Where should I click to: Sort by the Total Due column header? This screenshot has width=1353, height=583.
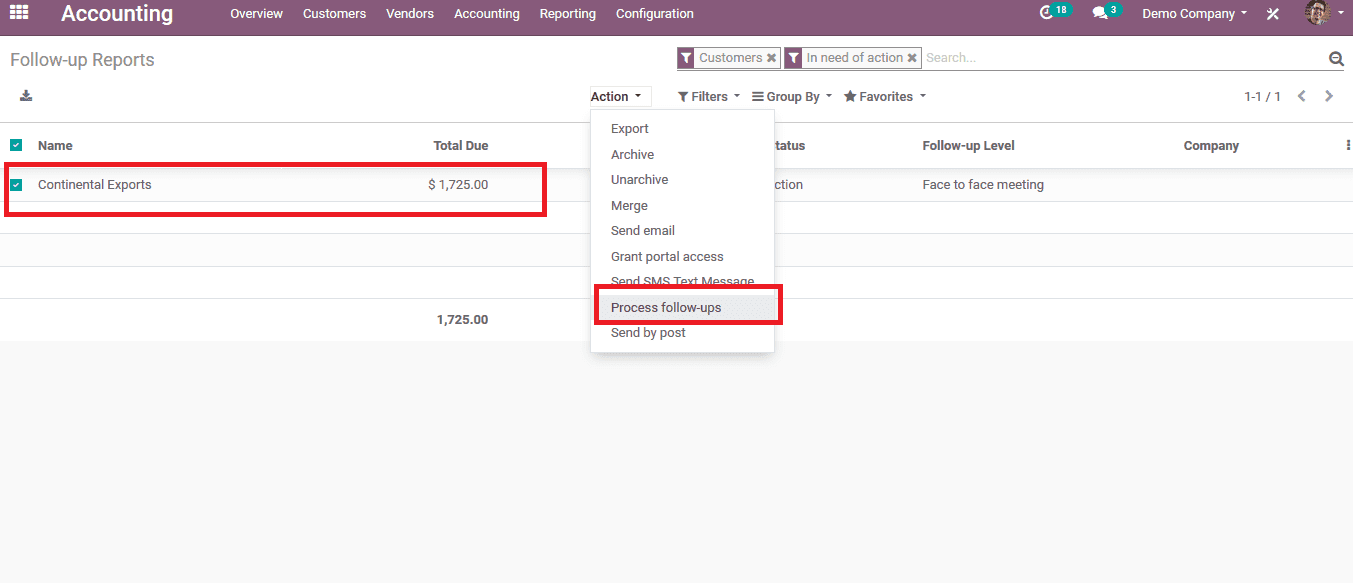pyautogui.click(x=461, y=146)
